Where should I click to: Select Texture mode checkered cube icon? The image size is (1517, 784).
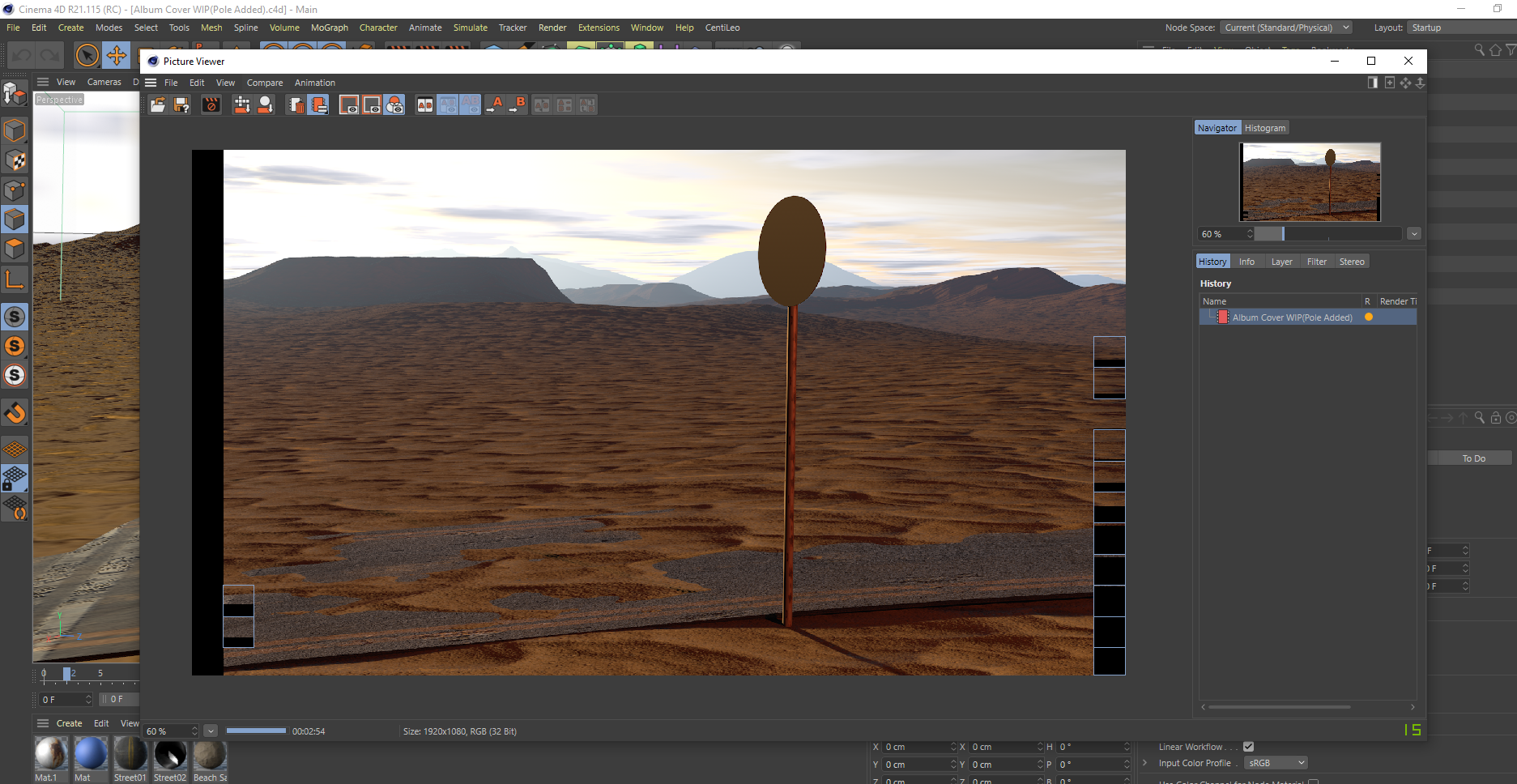[15, 160]
